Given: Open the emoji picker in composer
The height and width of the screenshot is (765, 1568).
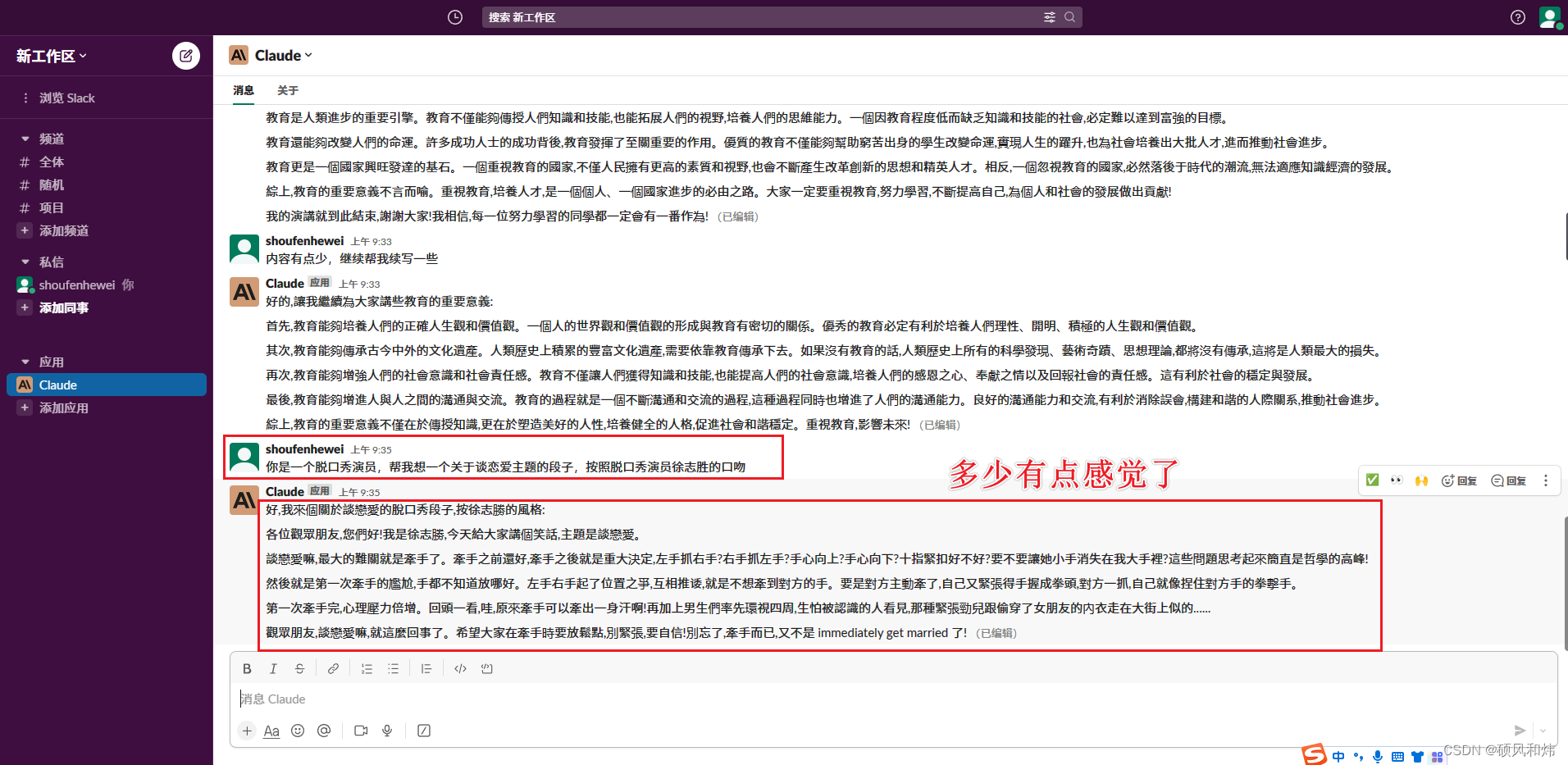Looking at the screenshot, I should click(298, 731).
